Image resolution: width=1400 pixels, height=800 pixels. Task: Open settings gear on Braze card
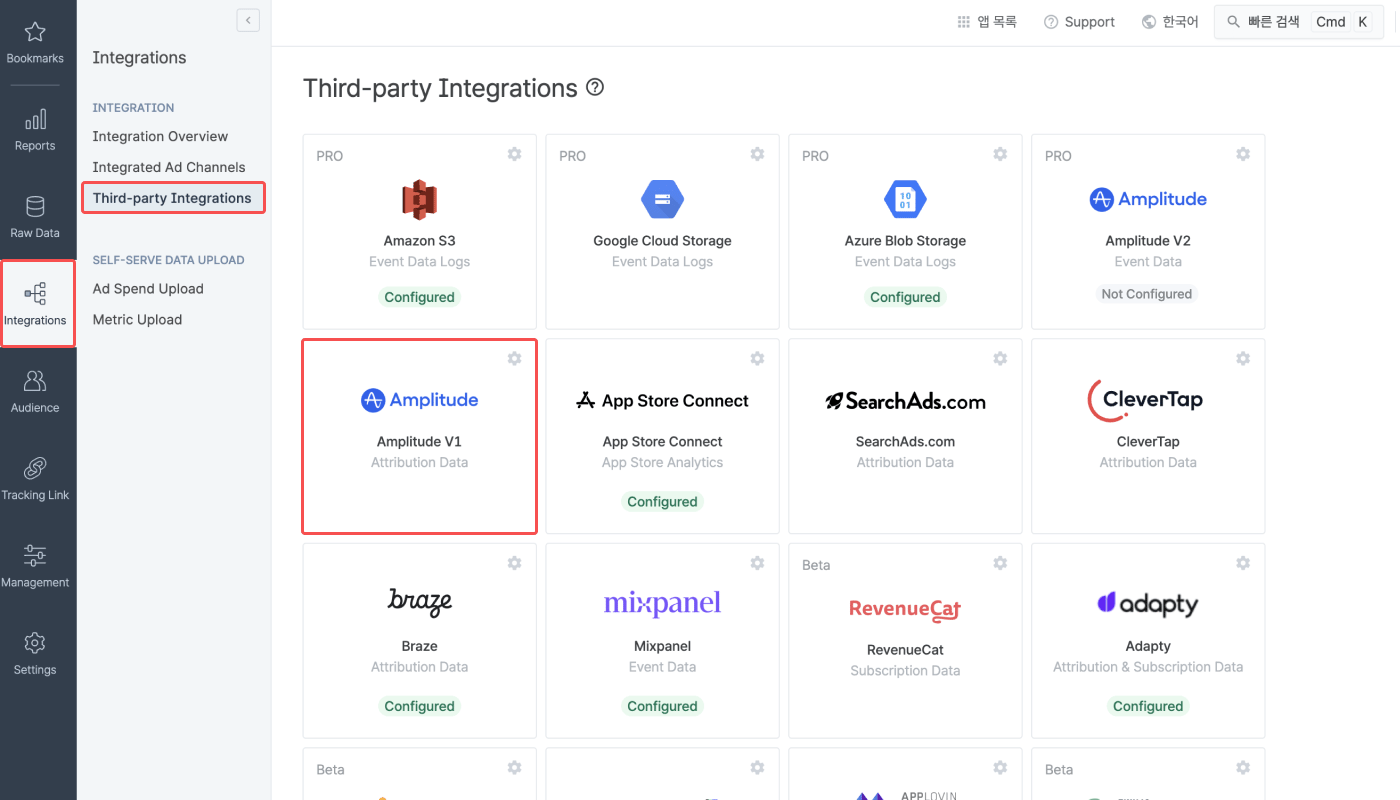point(514,563)
